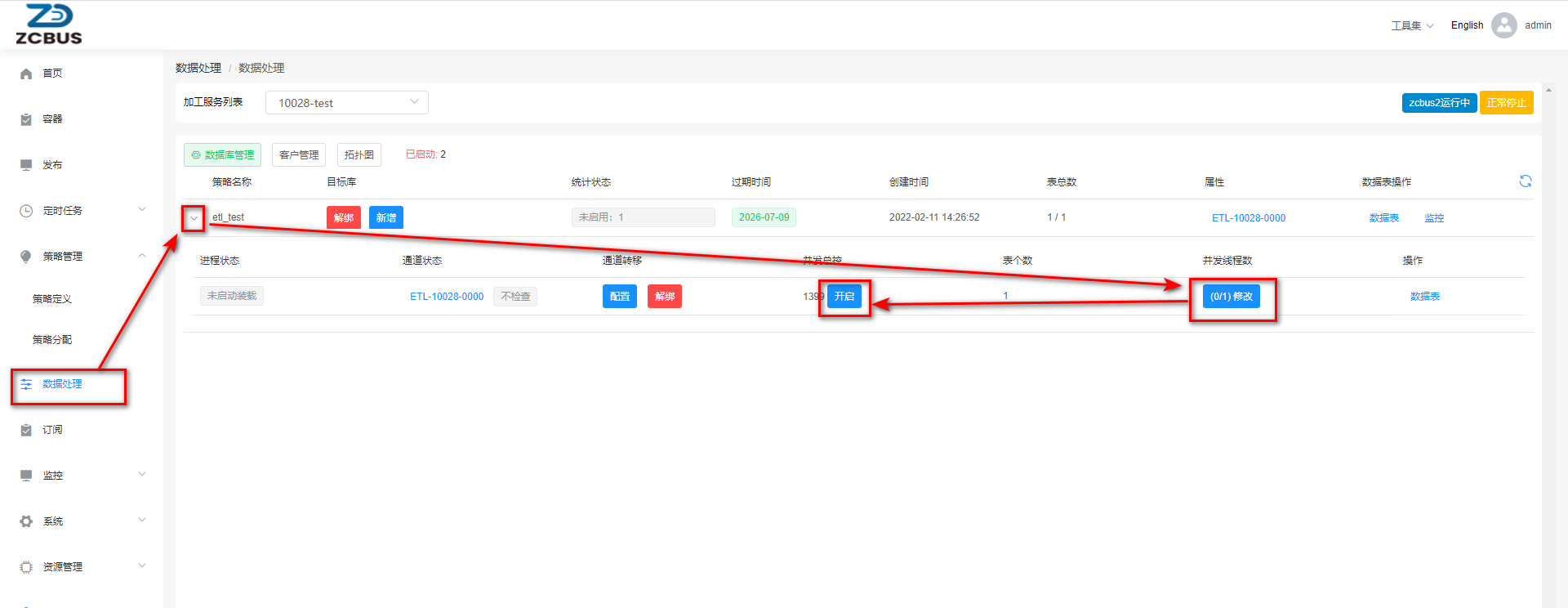Click the admin user avatar icon
Viewport: 1568px width, 608px height.
point(1503,25)
